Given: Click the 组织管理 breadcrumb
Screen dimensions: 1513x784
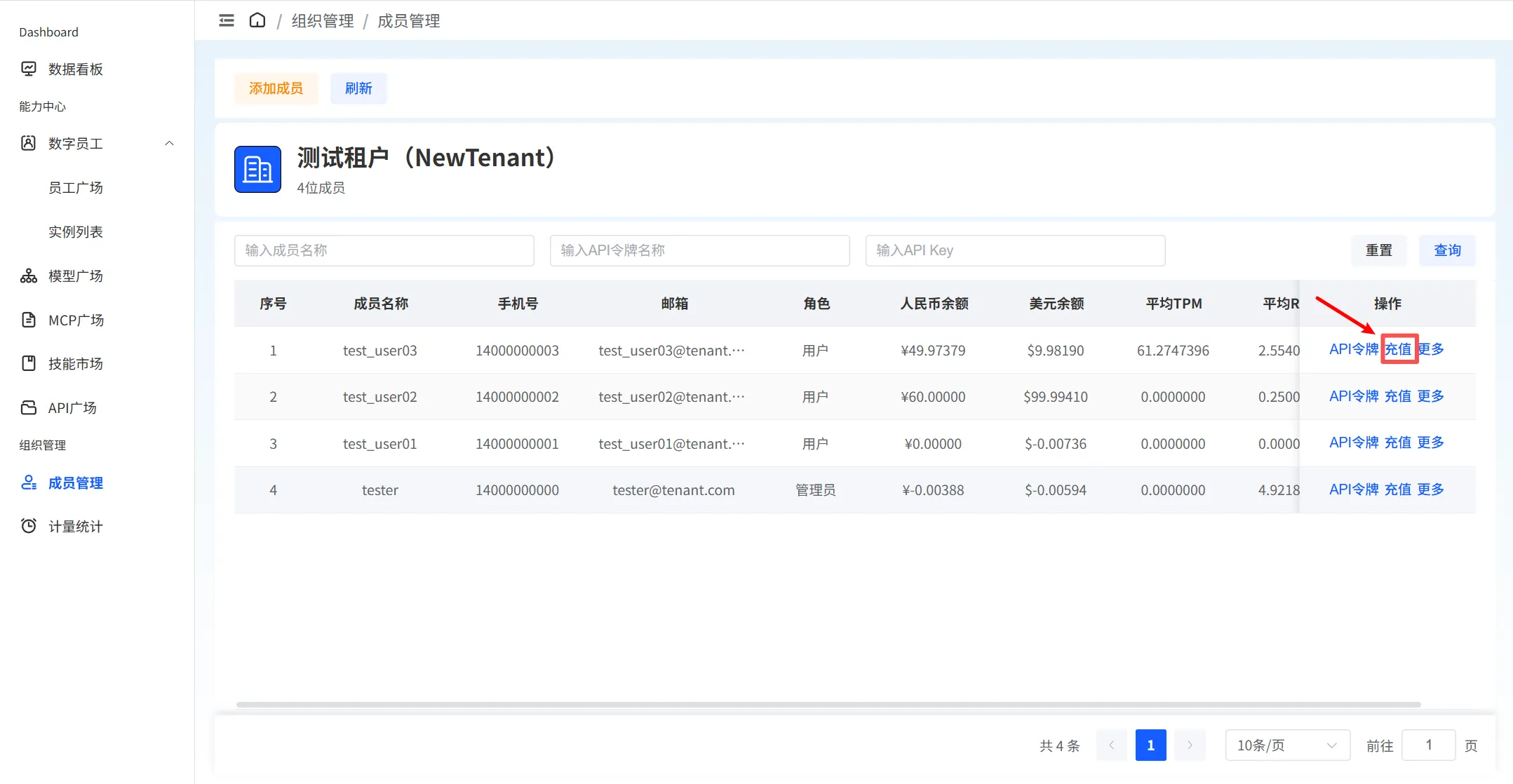Looking at the screenshot, I should tap(323, 21).
